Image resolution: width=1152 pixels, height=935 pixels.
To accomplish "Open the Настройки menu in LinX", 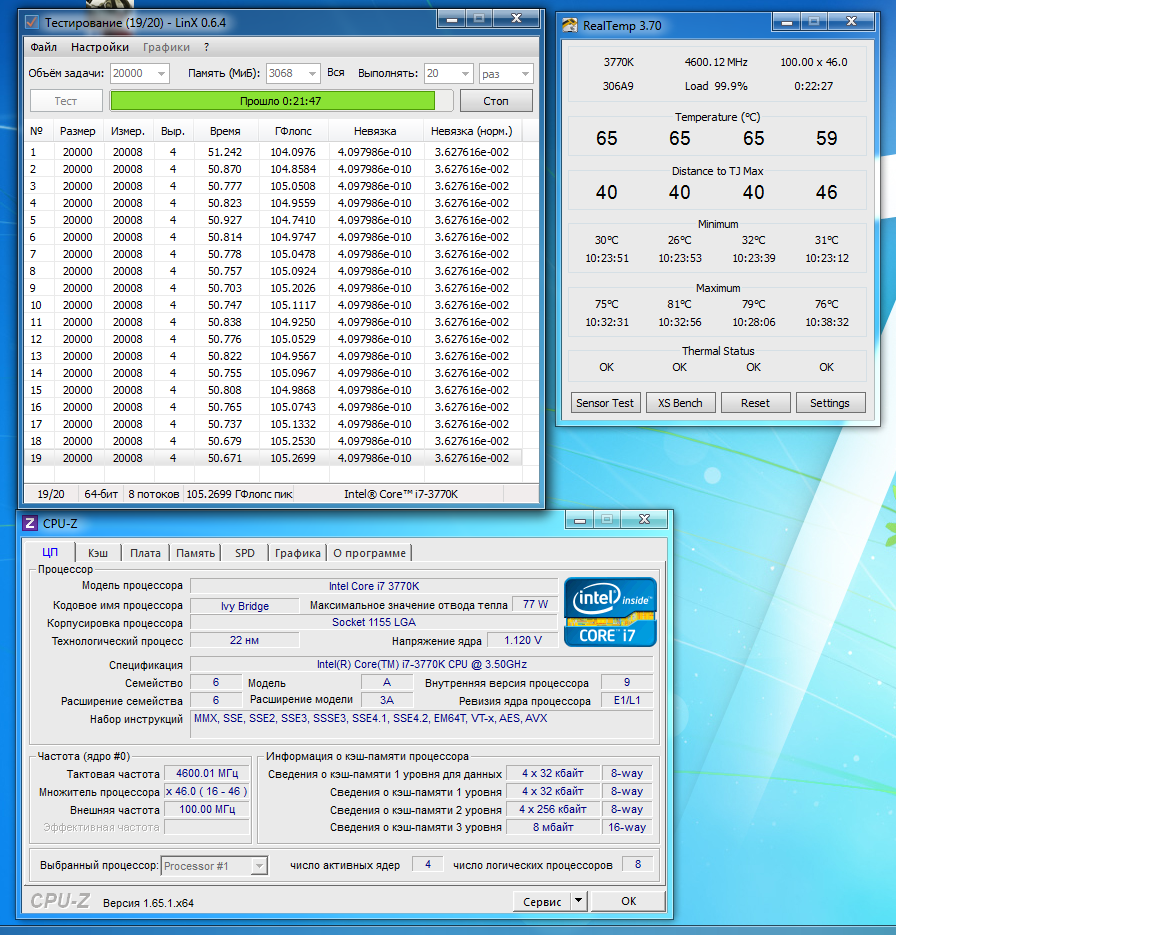I will click(100, 47).
